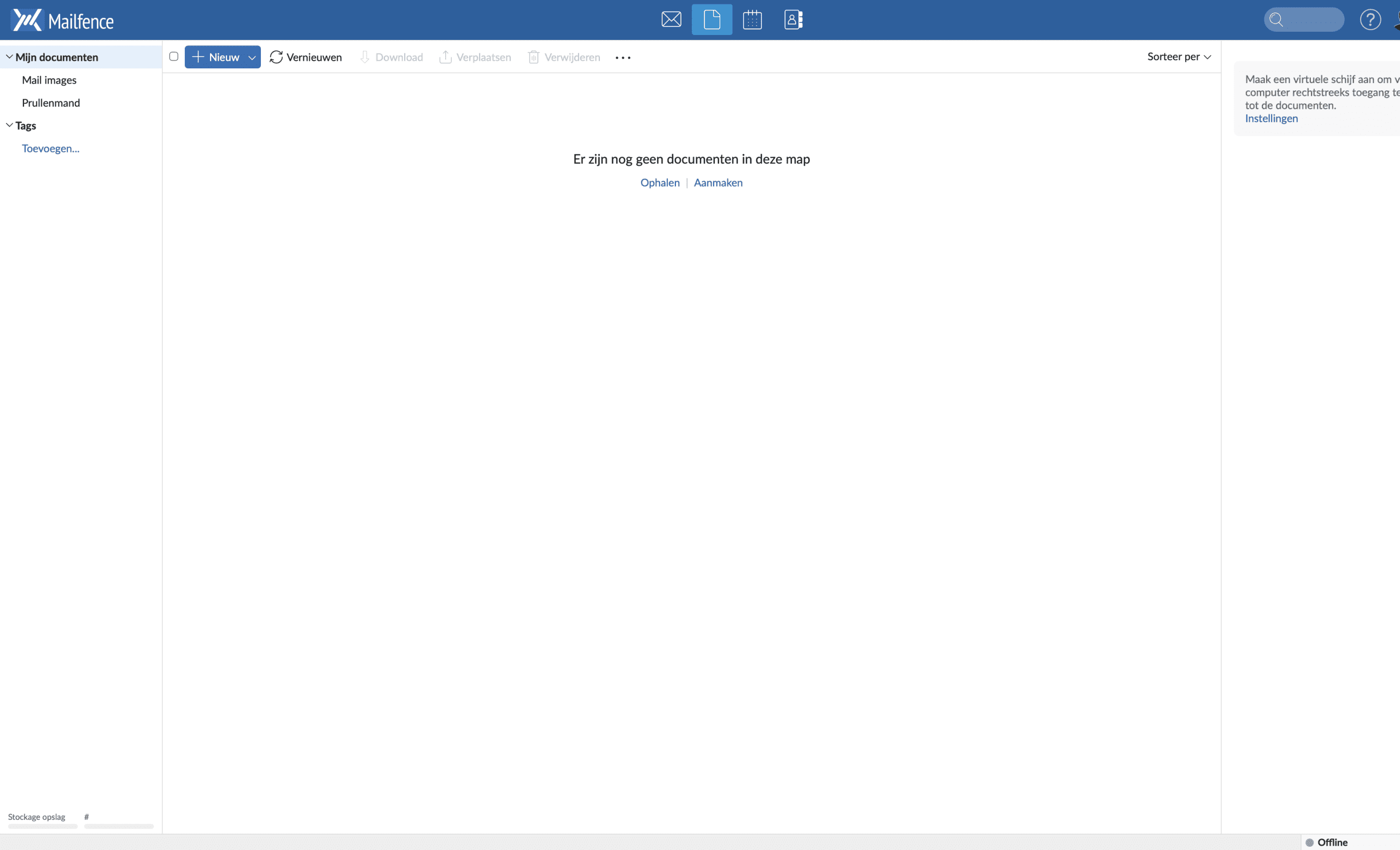Click the Verwijderen trash icon

[533, 57]
